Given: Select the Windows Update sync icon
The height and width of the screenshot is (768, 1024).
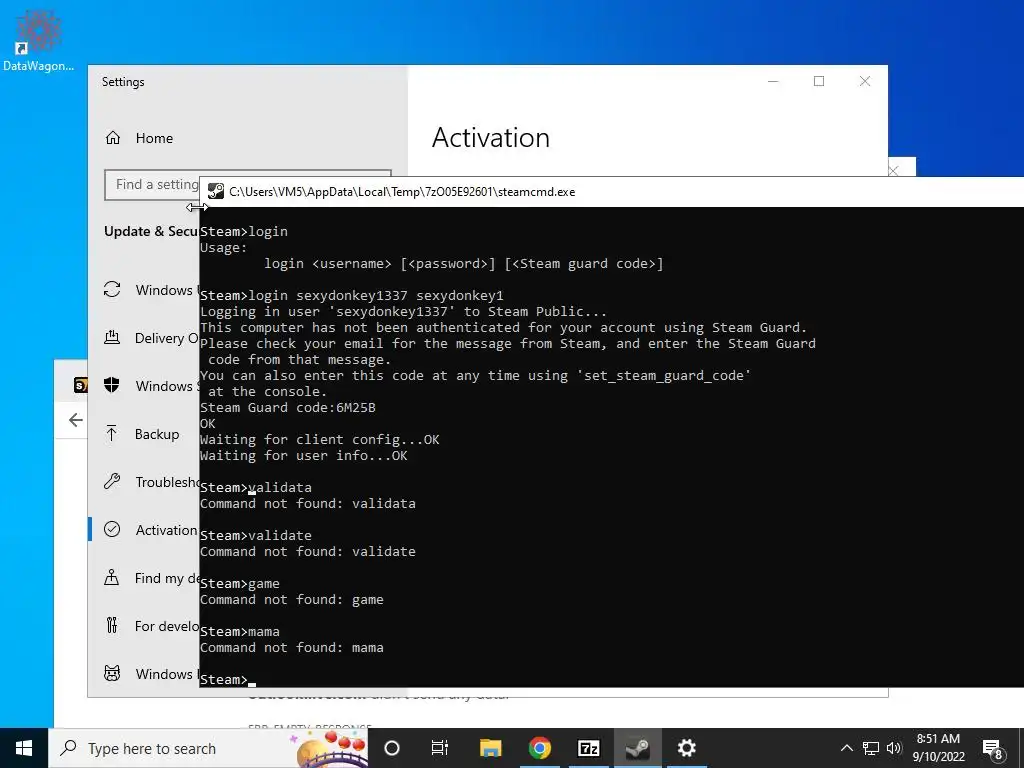Looking at the screenshot, I should (x=112, y=289).
